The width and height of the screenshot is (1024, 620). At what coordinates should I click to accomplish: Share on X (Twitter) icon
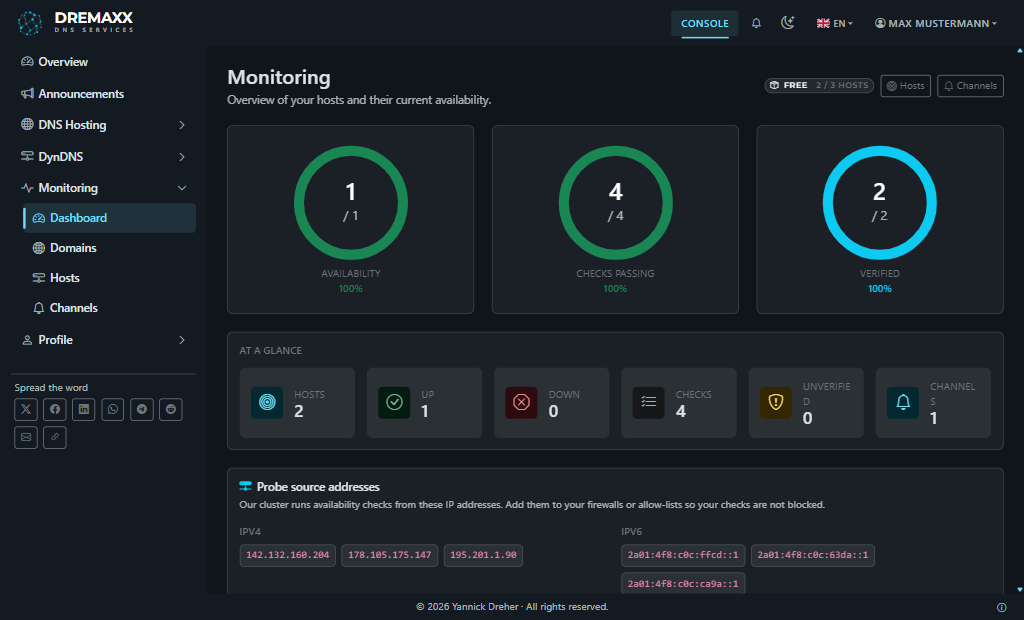click(26, 410)
